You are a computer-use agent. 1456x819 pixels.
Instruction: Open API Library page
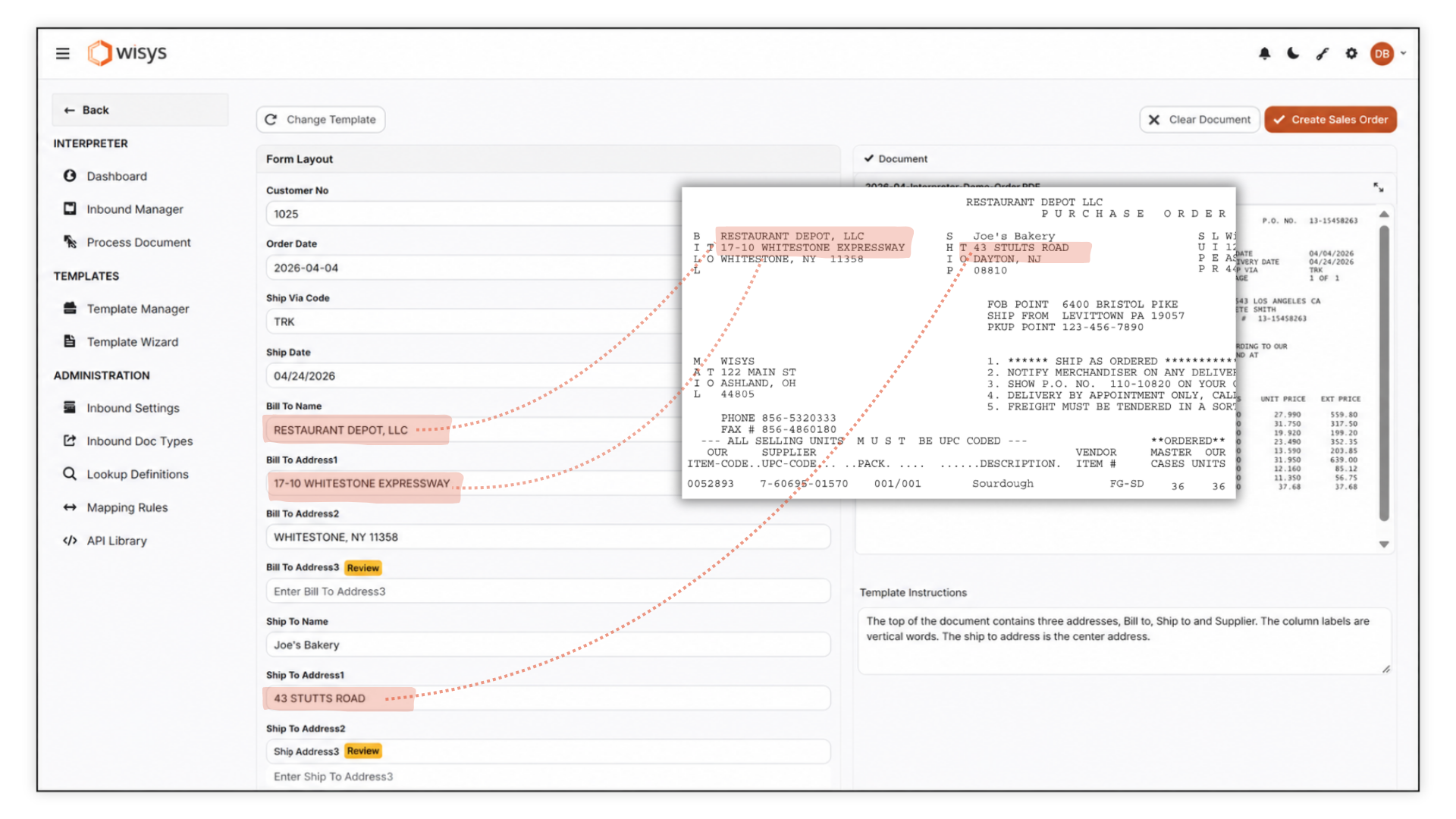pyautogui.click(x=116, y=541)
